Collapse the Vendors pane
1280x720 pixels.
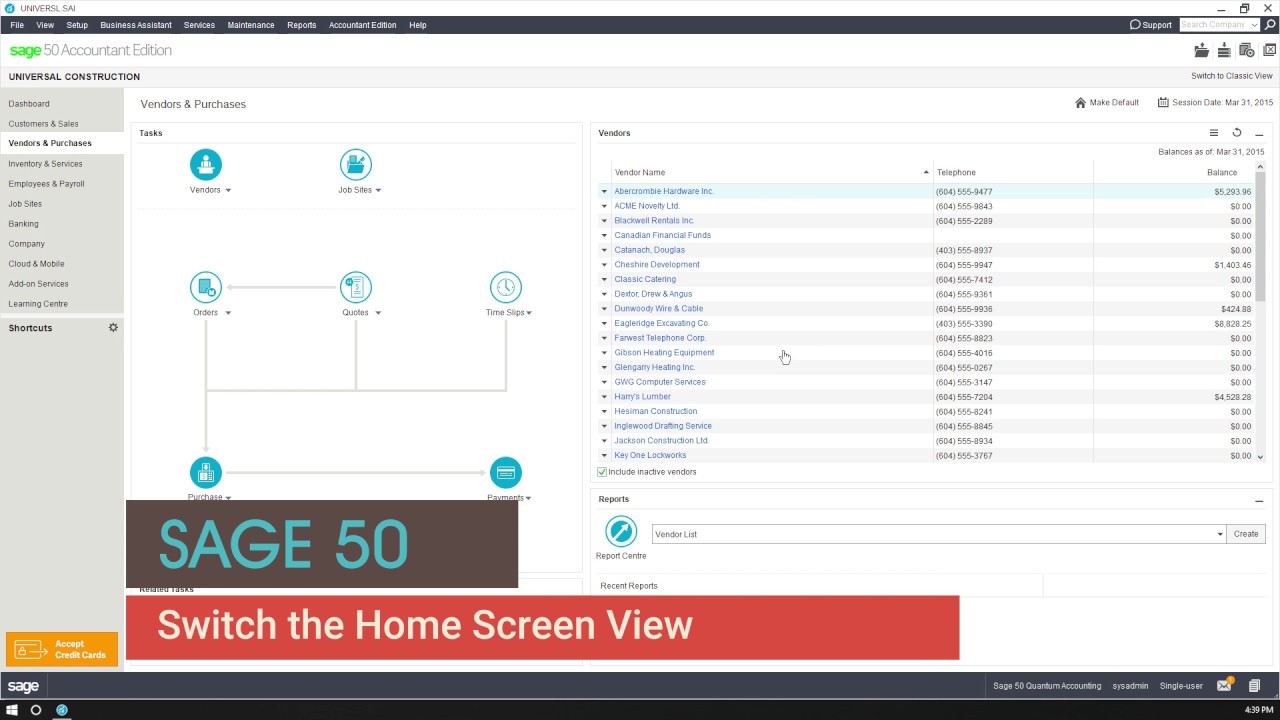(x=1259, y=133)
